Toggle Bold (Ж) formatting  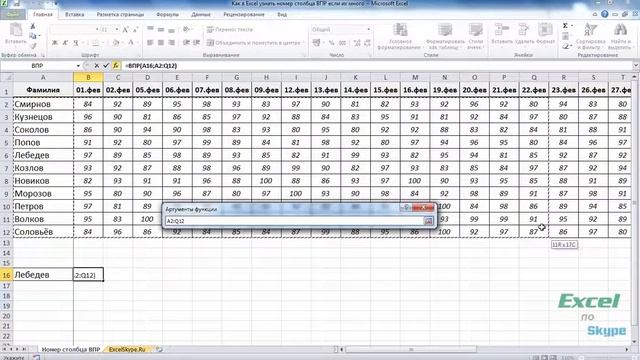55,42
